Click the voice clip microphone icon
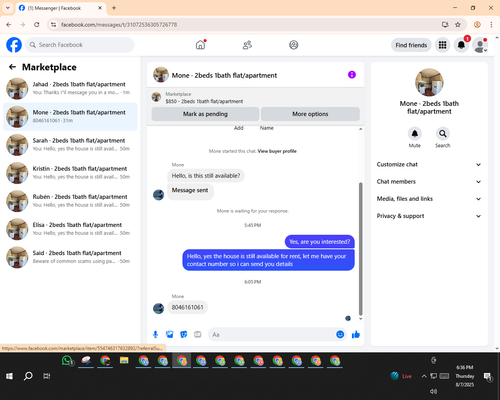 155,334
